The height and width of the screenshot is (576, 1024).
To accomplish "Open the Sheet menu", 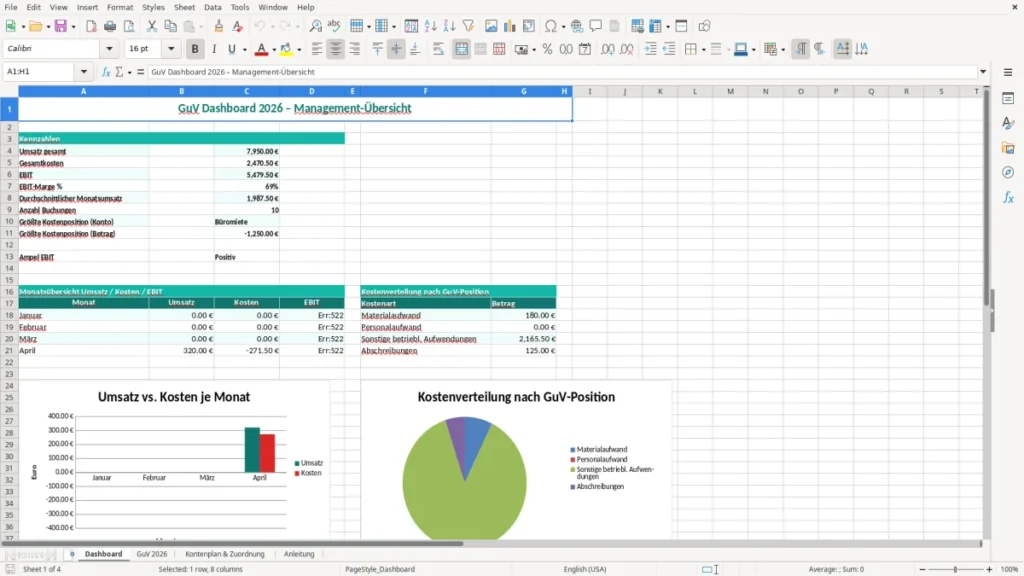I will click(x=184, y=7).
